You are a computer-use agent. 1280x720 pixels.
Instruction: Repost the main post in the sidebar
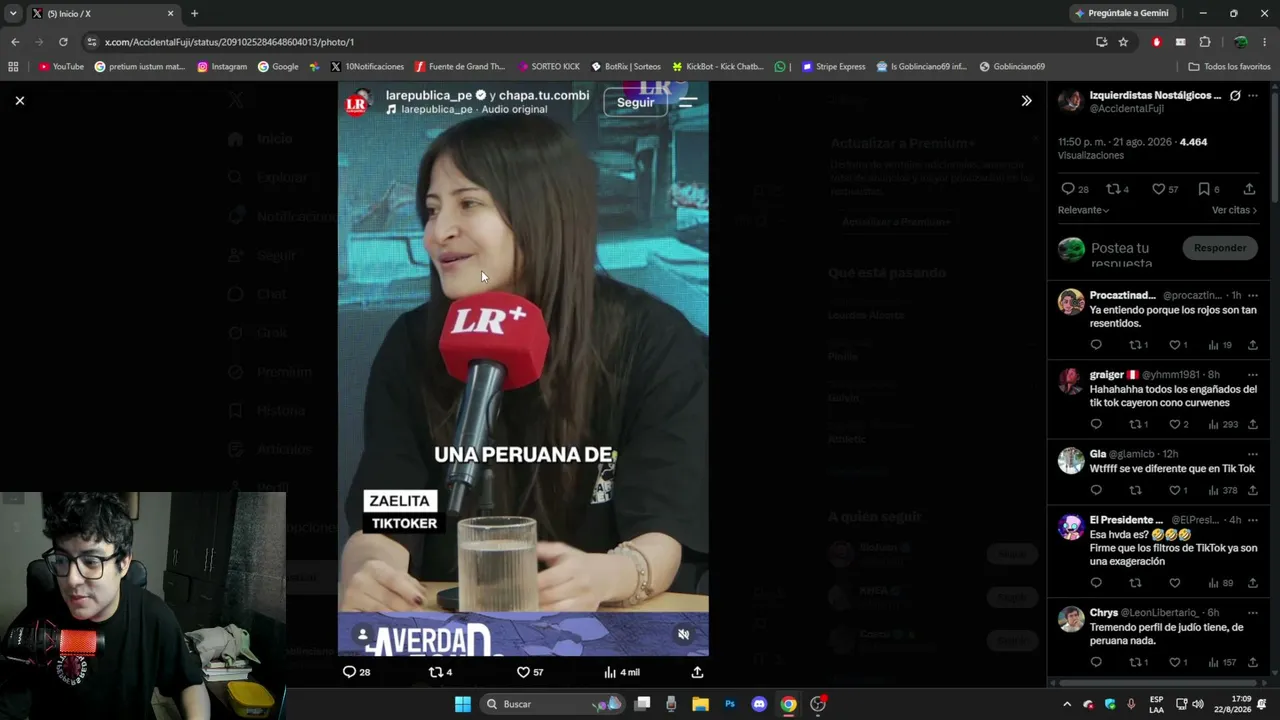tap(1113, 189)
